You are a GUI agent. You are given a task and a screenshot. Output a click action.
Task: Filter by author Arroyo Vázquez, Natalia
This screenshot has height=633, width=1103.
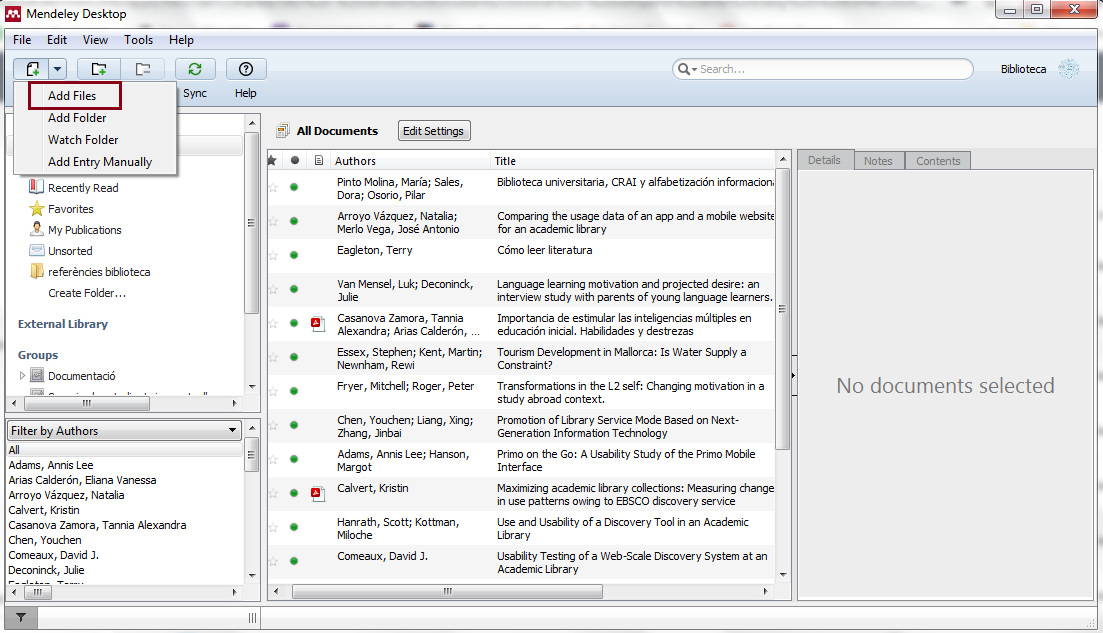[66, 495]
